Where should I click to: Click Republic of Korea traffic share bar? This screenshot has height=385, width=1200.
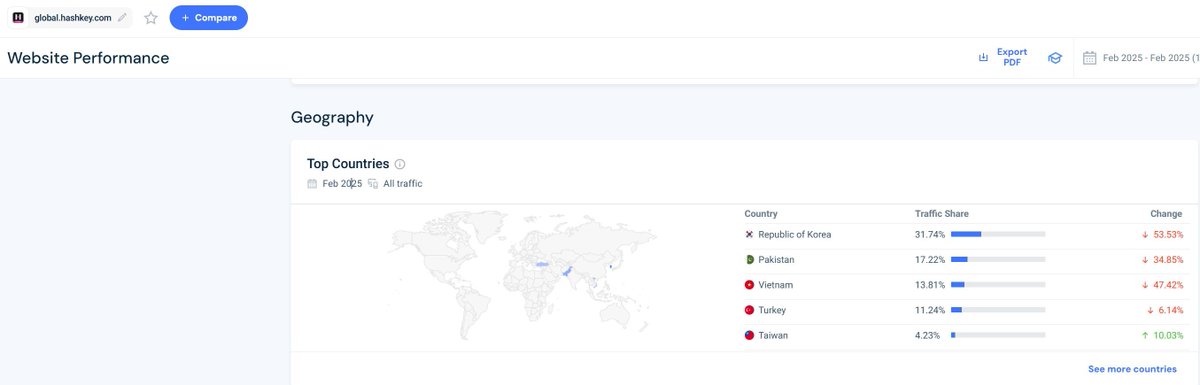[x=998, y=235]
